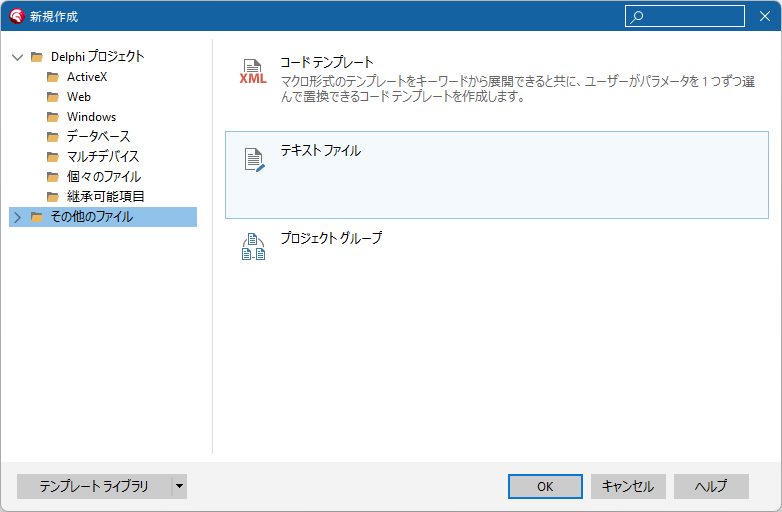Click the その他のファイル folder icon

click(36, 217)
